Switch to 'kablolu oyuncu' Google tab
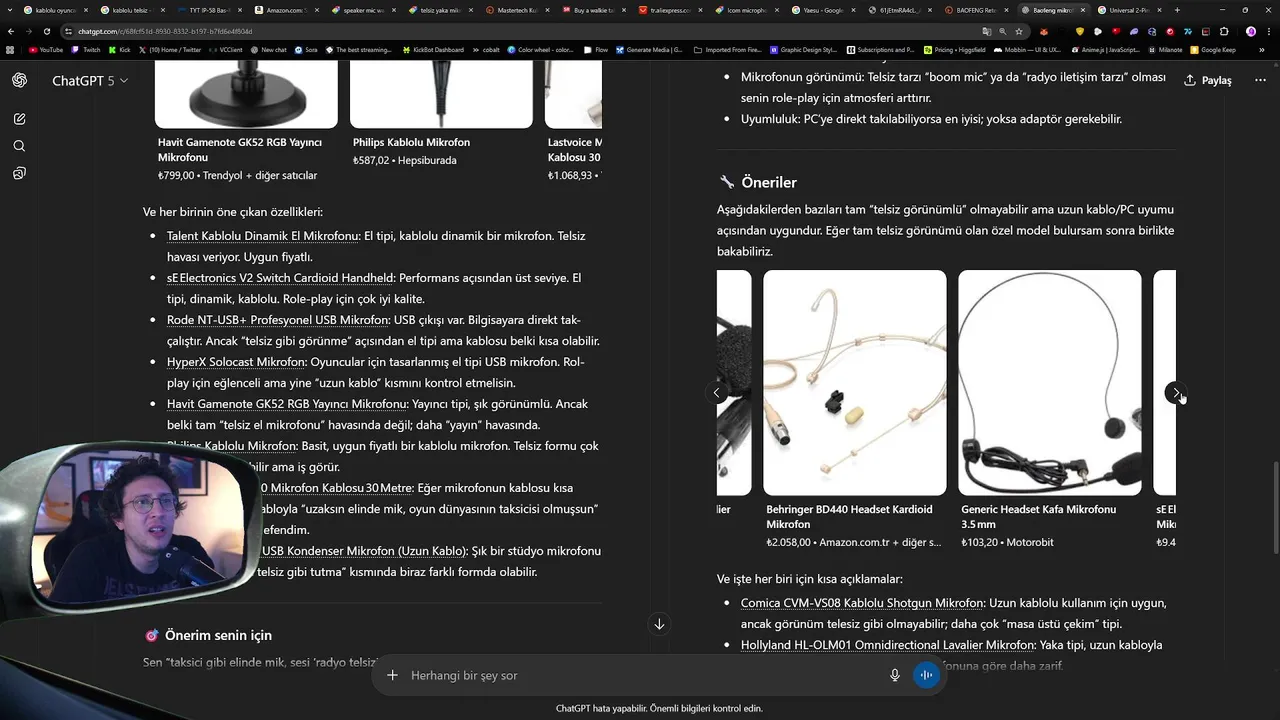 click(x=55, y=10)
